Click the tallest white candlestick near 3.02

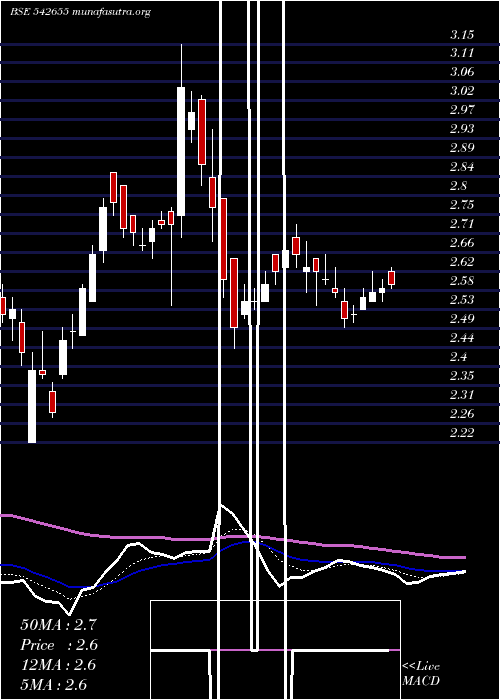tap(181, 151)
